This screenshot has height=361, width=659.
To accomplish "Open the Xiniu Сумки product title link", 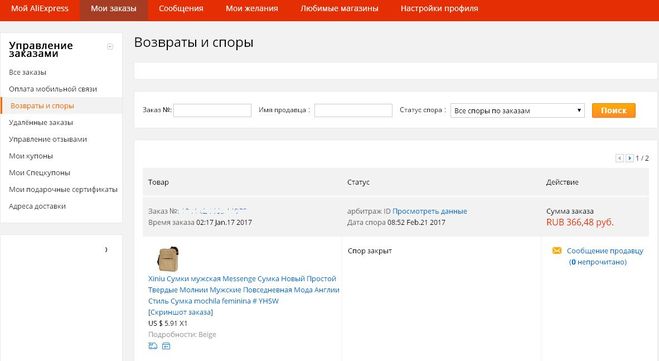I will point(244,290).
